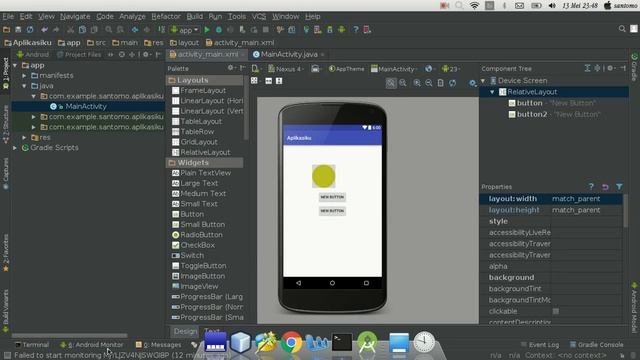Select ToggleButton in the Palette
This screenshot has width=640, height=360.
click(x=203, y=266)
